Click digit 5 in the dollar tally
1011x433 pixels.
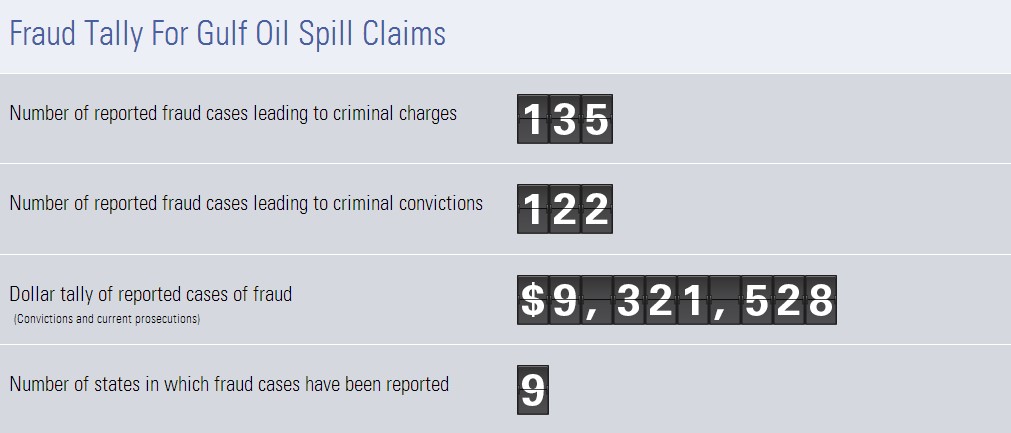click(757, 301)
